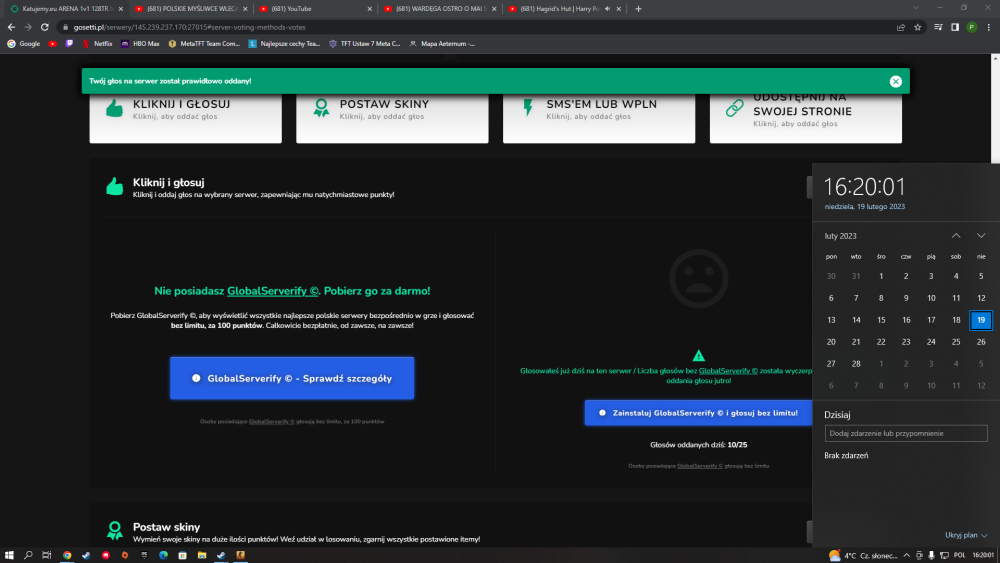Open a new browser tab
The width and height of the screenshot is (1000, 563).
[638, 9]
